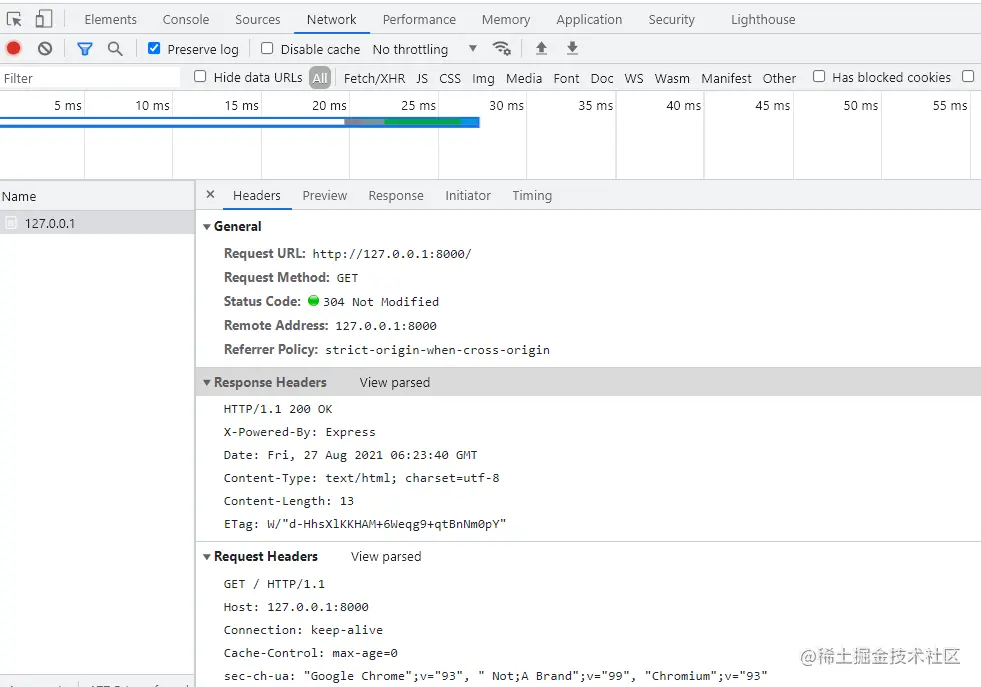Filter requests by Wasm
Screen dimensions: 981x687
(x=672, y=78)
